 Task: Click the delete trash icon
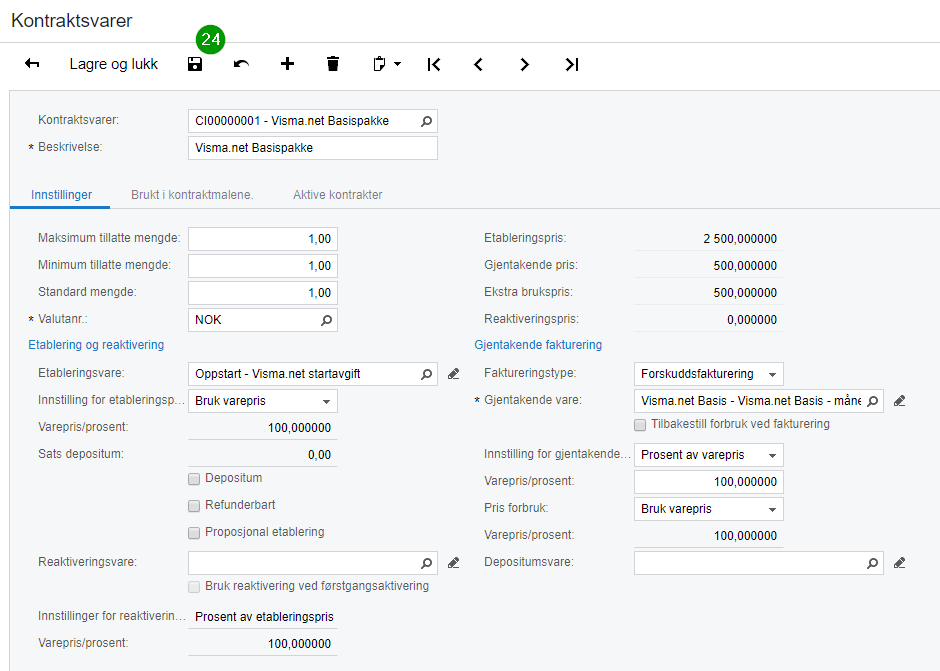click(333, 64)
